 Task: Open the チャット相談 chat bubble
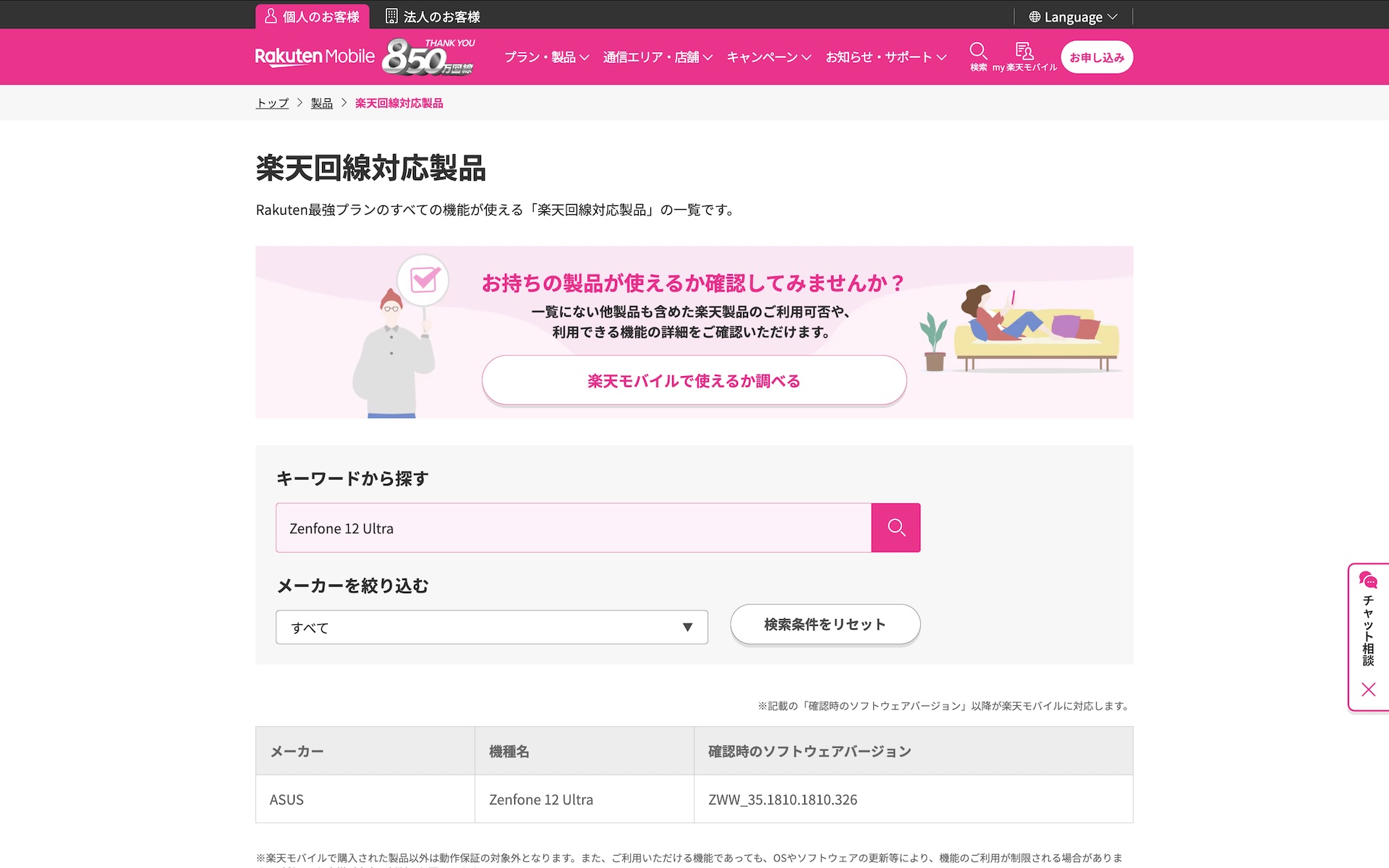coord(1368,580)
